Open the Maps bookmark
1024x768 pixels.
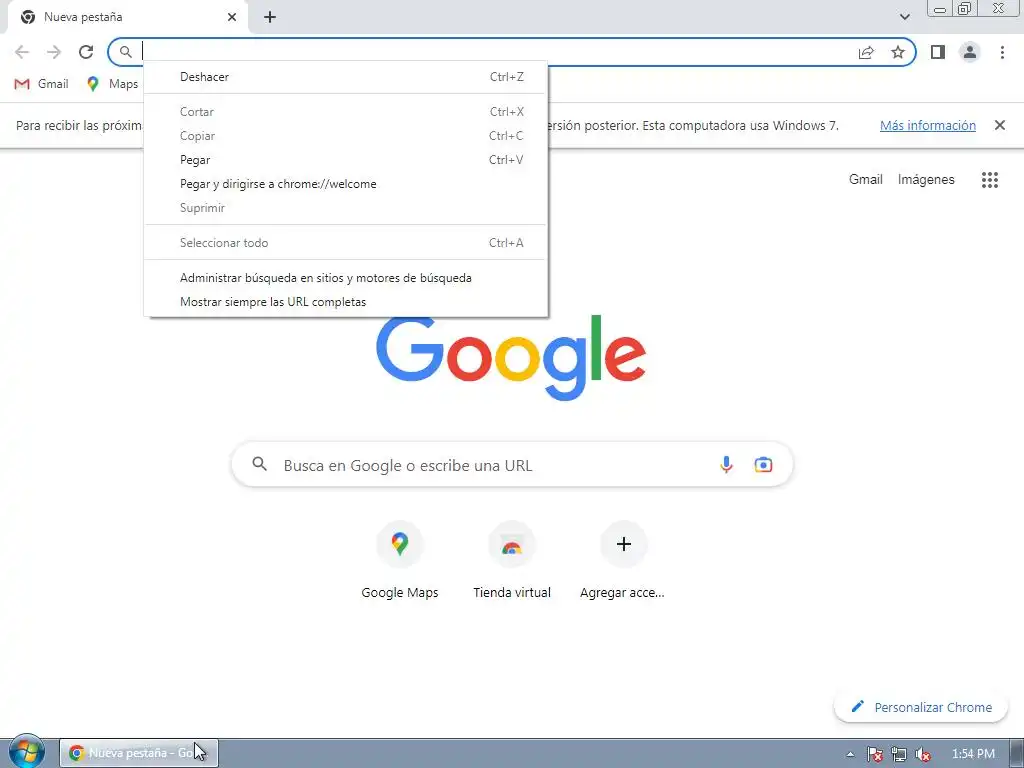tap(112, 84)
